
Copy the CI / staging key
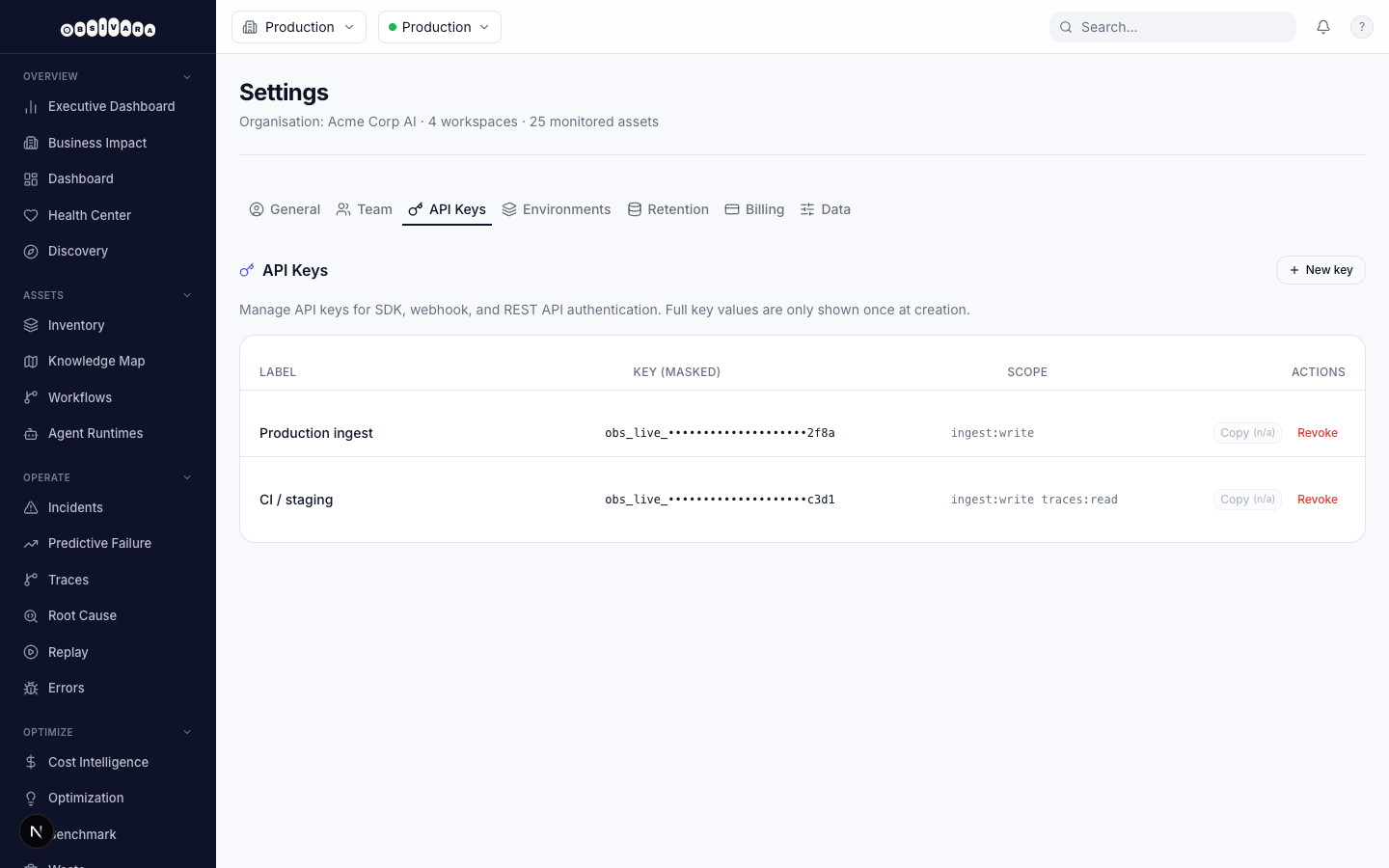[1247, 500]
